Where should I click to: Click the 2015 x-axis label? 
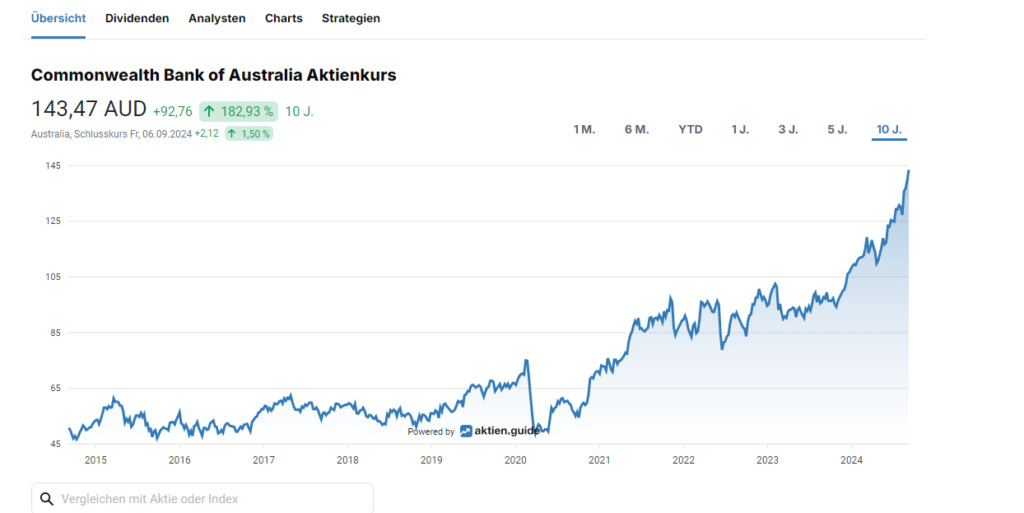tap(95, 460)
